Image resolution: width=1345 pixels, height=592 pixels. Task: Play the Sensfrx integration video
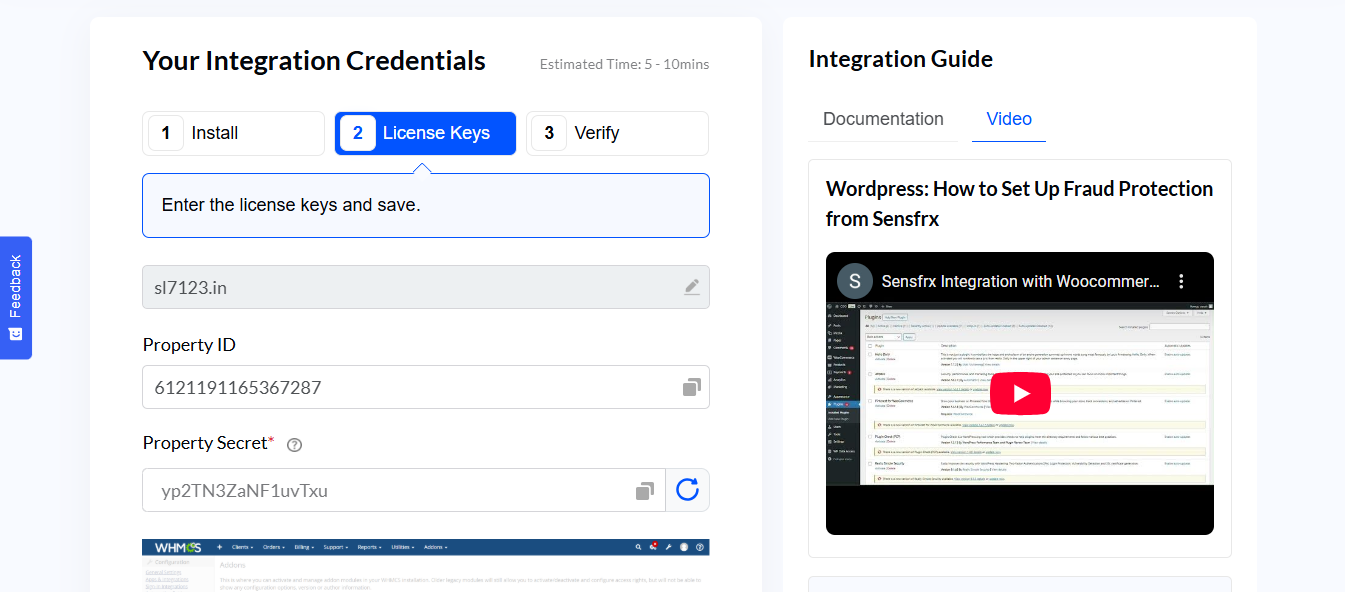[x=1020, y=393]
